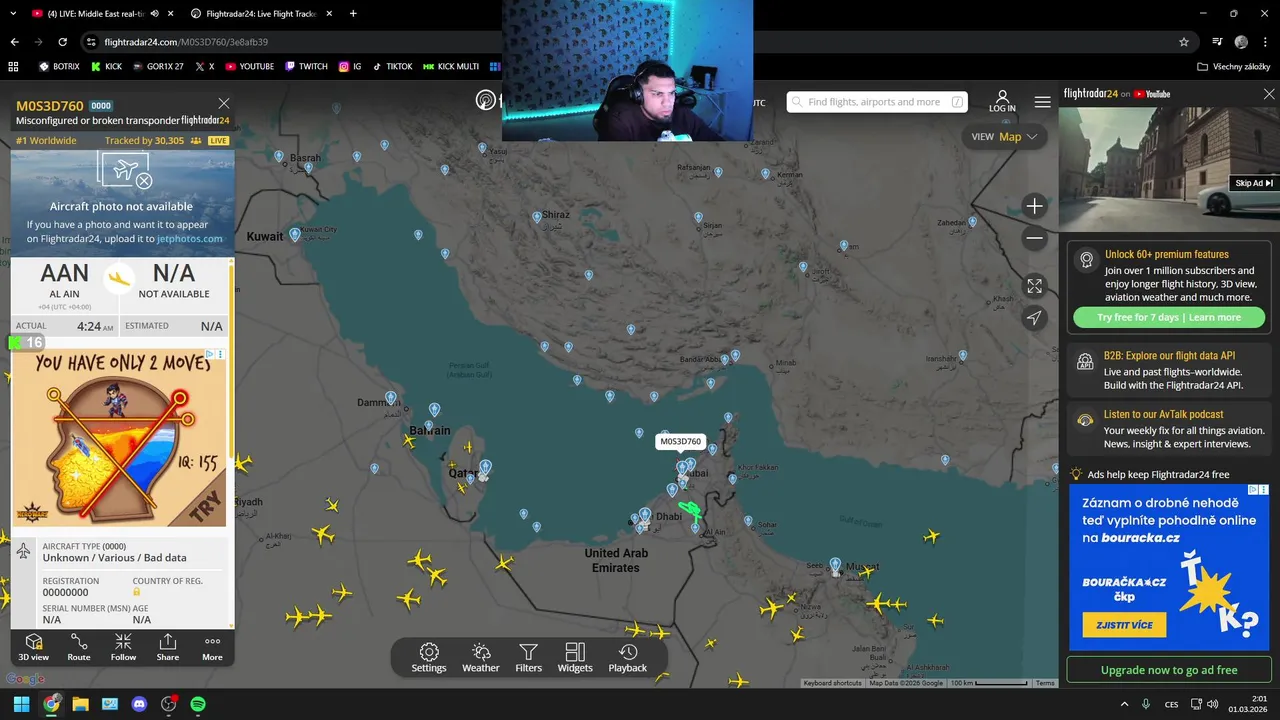Screen dimensions: 1280x720
Task: Open the More options menu
Action: (x=212, y=647)
